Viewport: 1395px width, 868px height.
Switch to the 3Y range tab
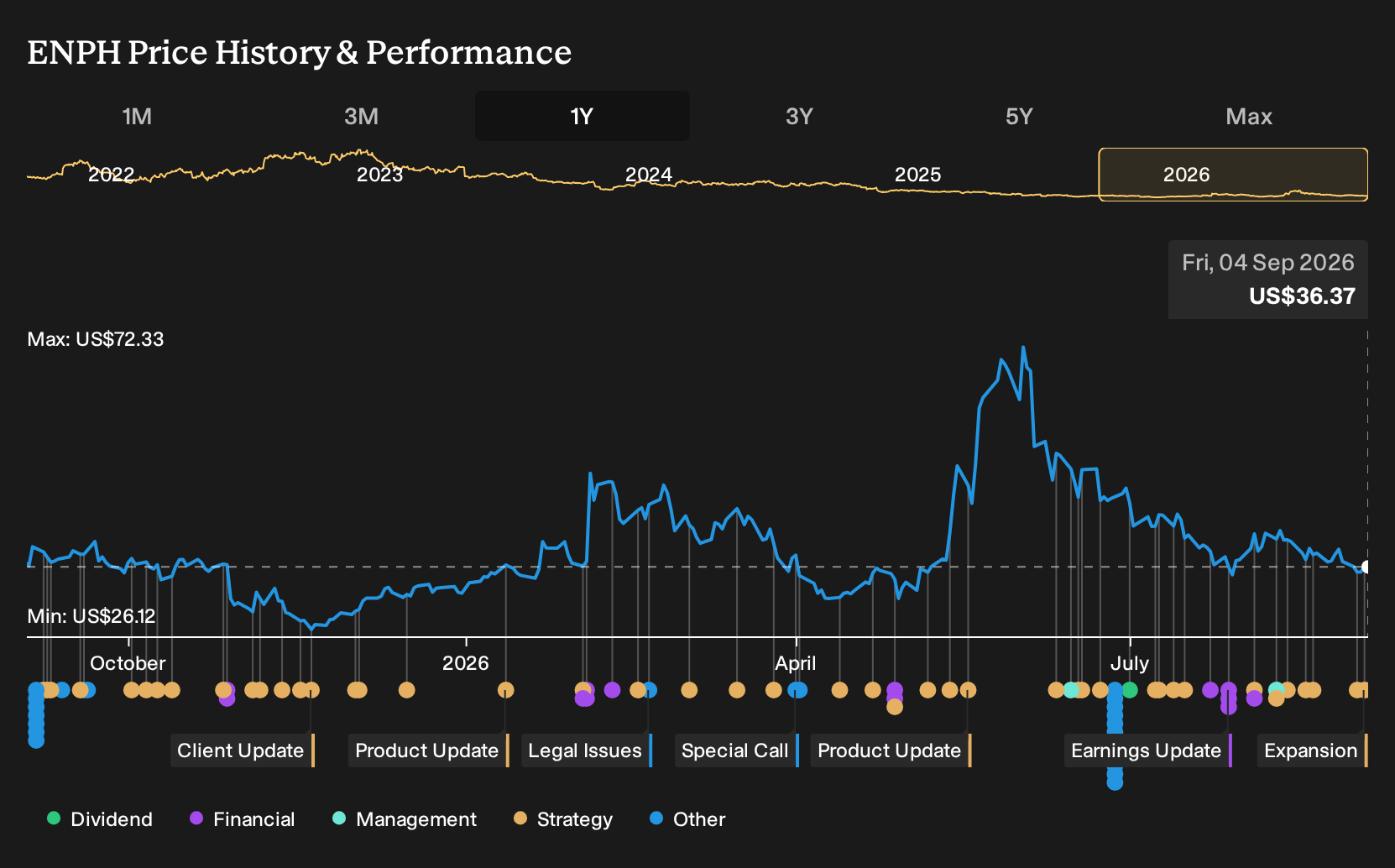pos(799,116)
